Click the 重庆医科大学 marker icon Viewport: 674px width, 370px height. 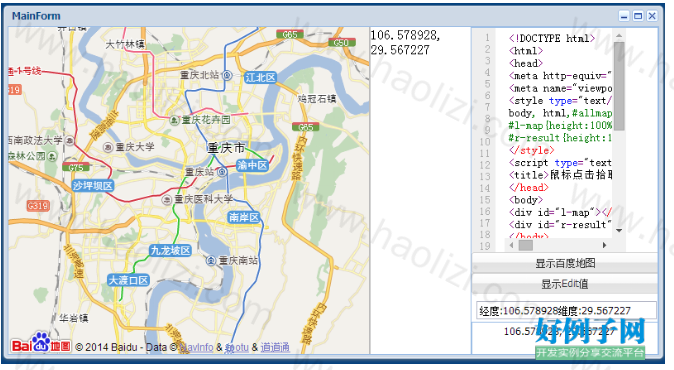click(167, 200)
